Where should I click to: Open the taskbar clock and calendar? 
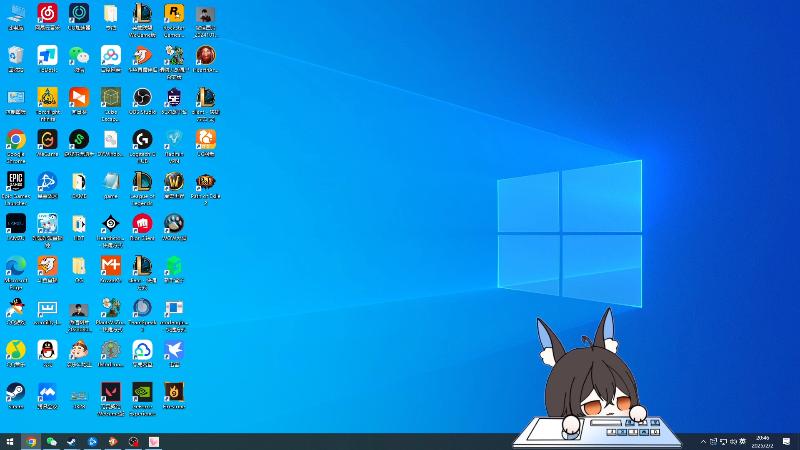[x=762, y=442]
